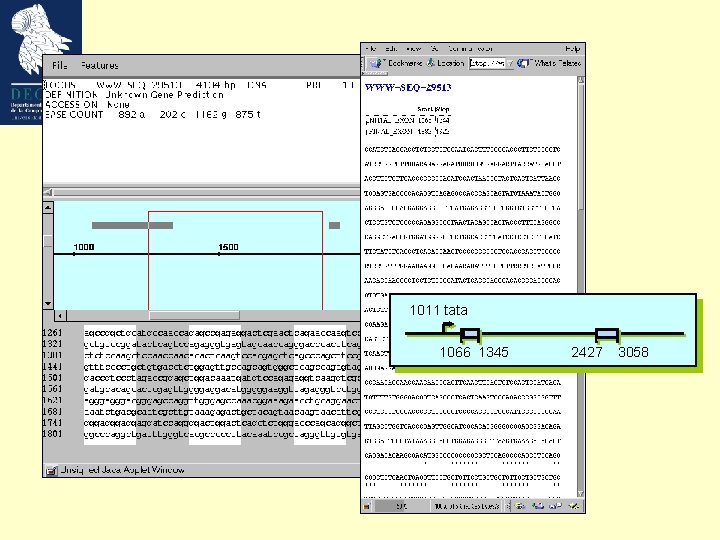Click the What's Related button

tap(549, 63)
